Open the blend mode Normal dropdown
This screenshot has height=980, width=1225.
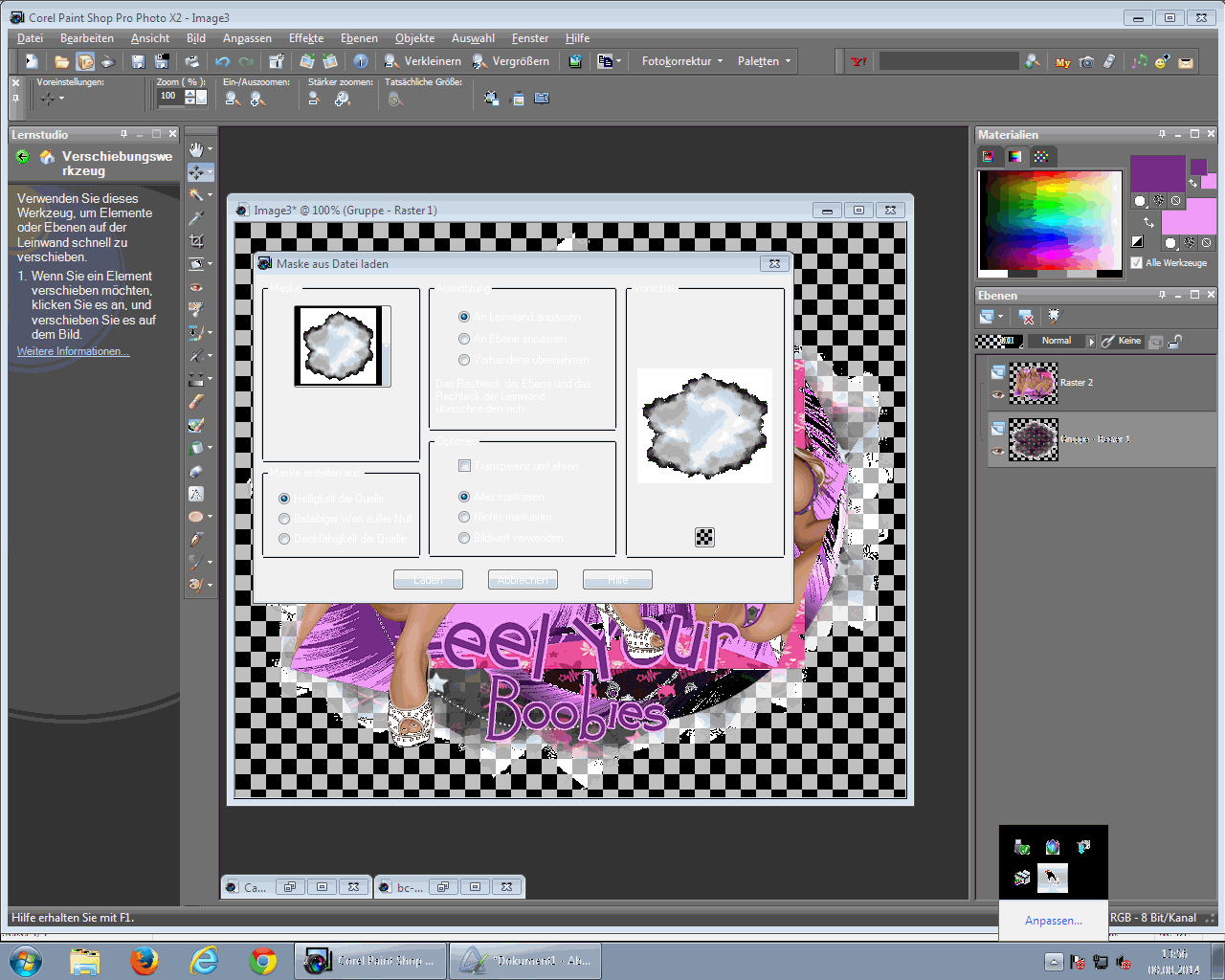1090,341
